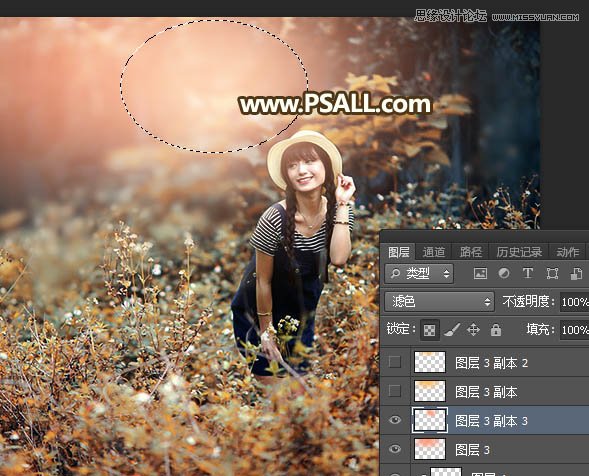589x476 pixels.
Task: Switch to the 动作 (Actions) tab
Action: tap(568, 252)
